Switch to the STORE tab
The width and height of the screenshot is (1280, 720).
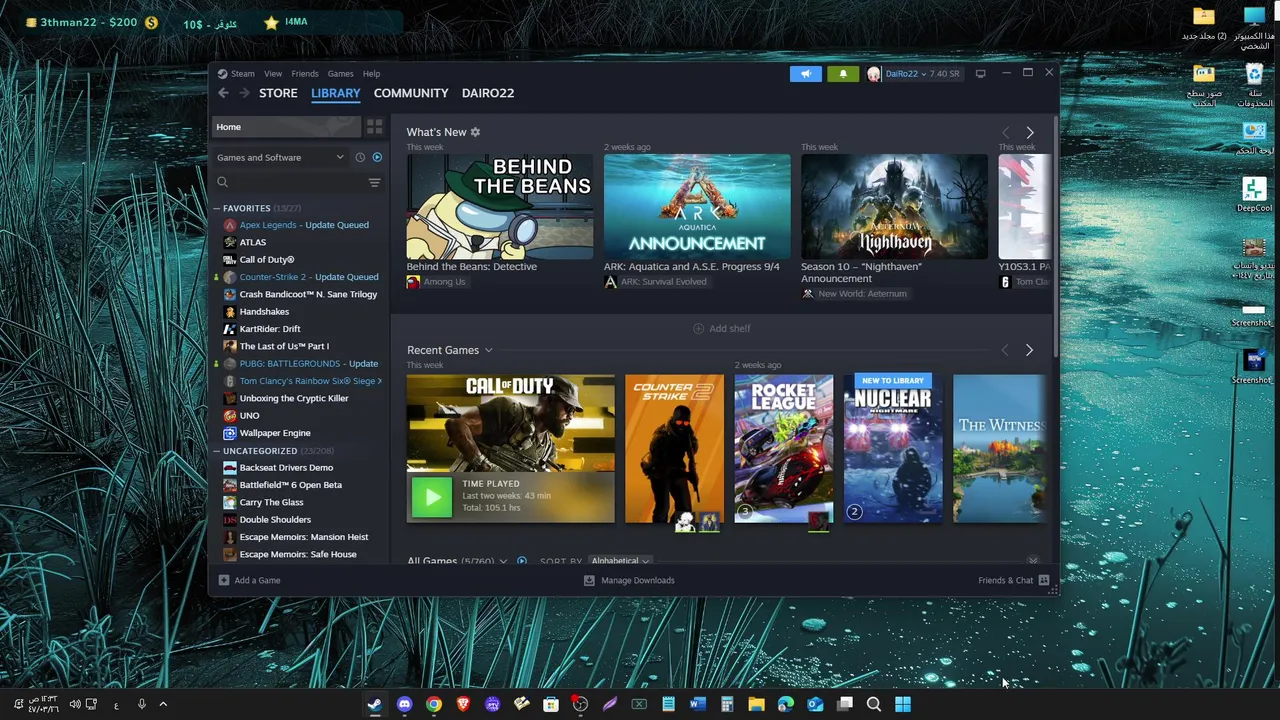coord(278,93)
